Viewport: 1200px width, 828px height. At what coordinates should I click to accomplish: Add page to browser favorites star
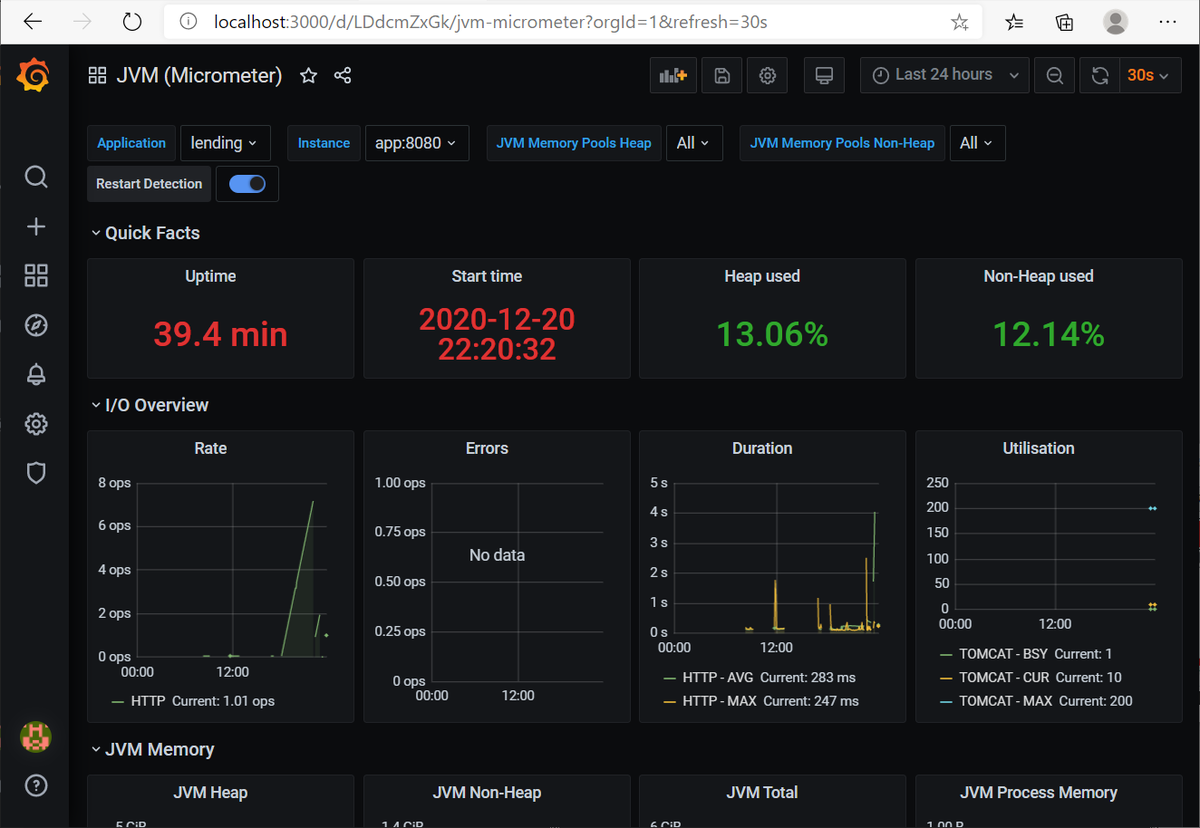click(959, 22)
